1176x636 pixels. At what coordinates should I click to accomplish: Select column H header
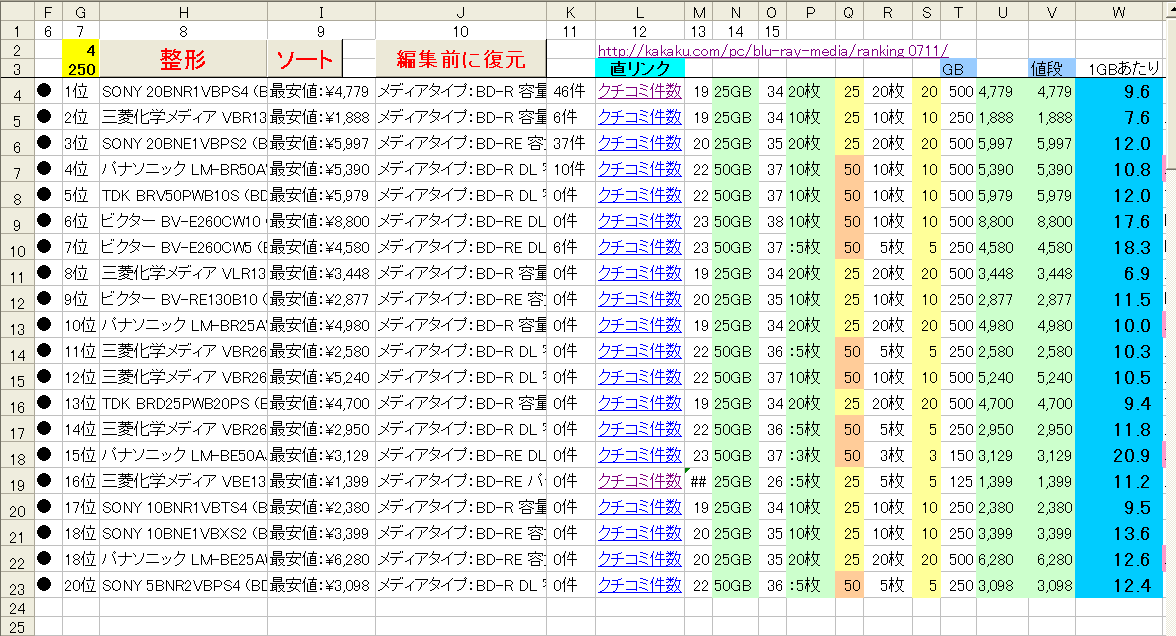183,12
